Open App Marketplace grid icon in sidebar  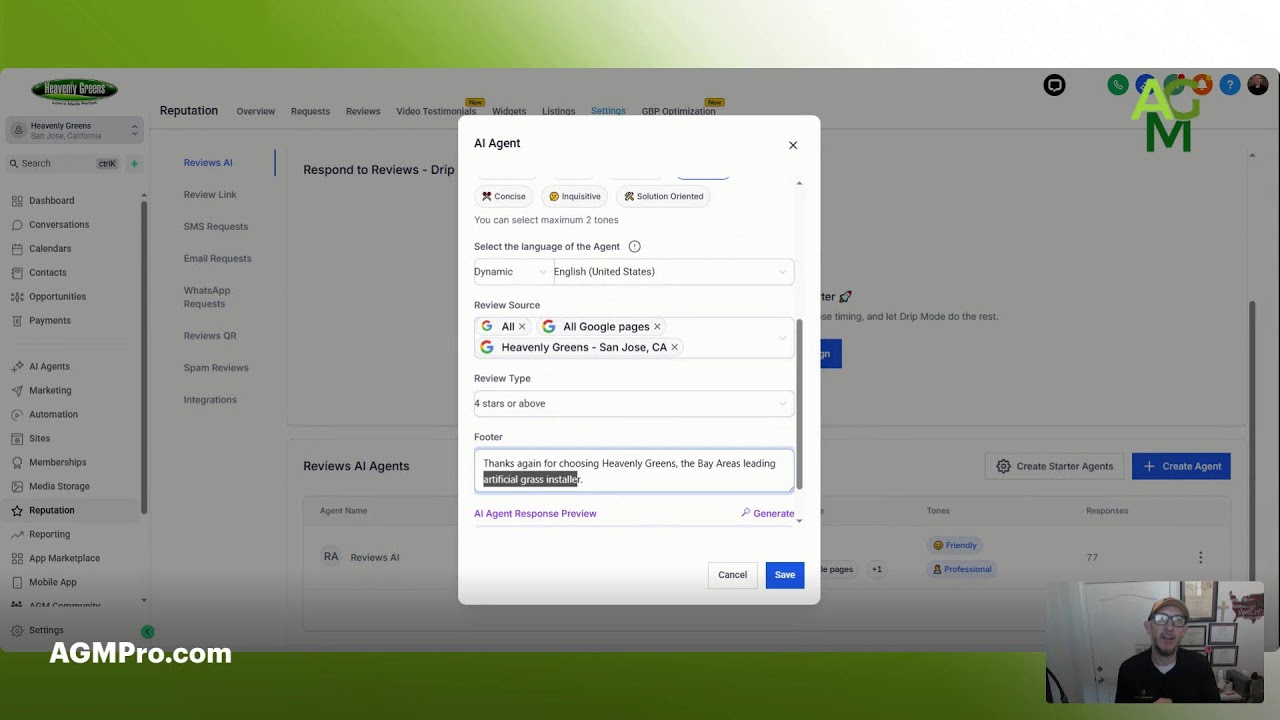[x=17, y=558]
